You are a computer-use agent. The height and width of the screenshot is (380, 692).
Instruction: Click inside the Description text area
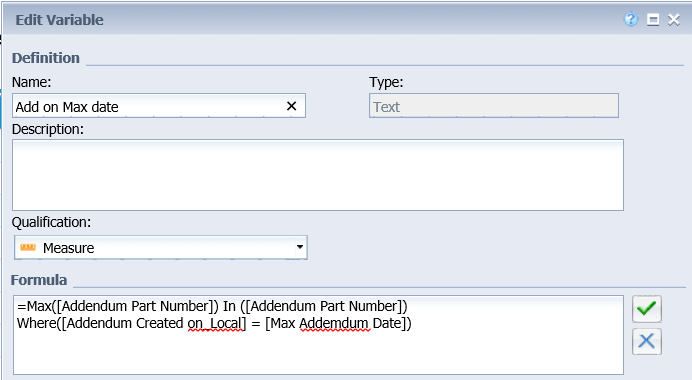pos(318,175)
